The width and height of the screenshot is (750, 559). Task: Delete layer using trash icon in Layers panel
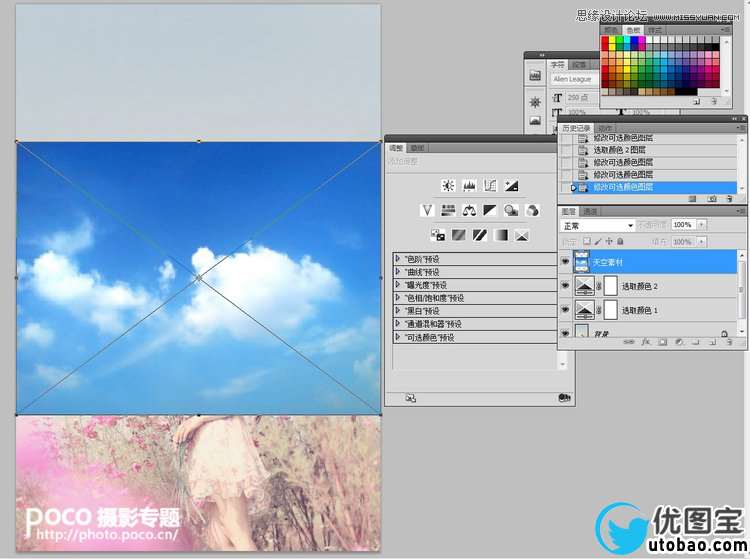[729, 342]
